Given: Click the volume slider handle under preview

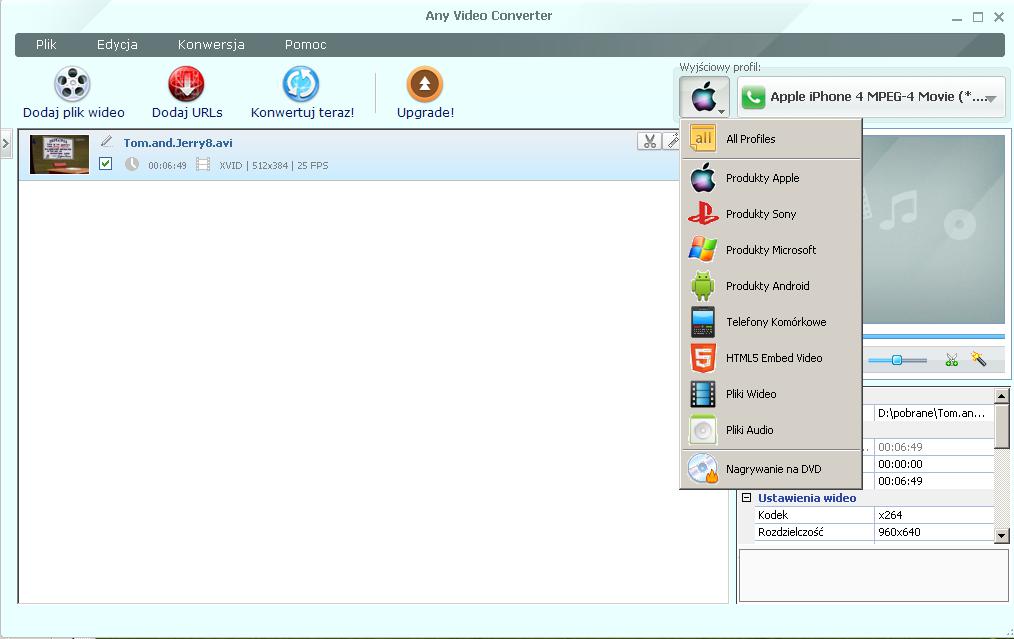Looking at the screenshot, I should point(896,360).
